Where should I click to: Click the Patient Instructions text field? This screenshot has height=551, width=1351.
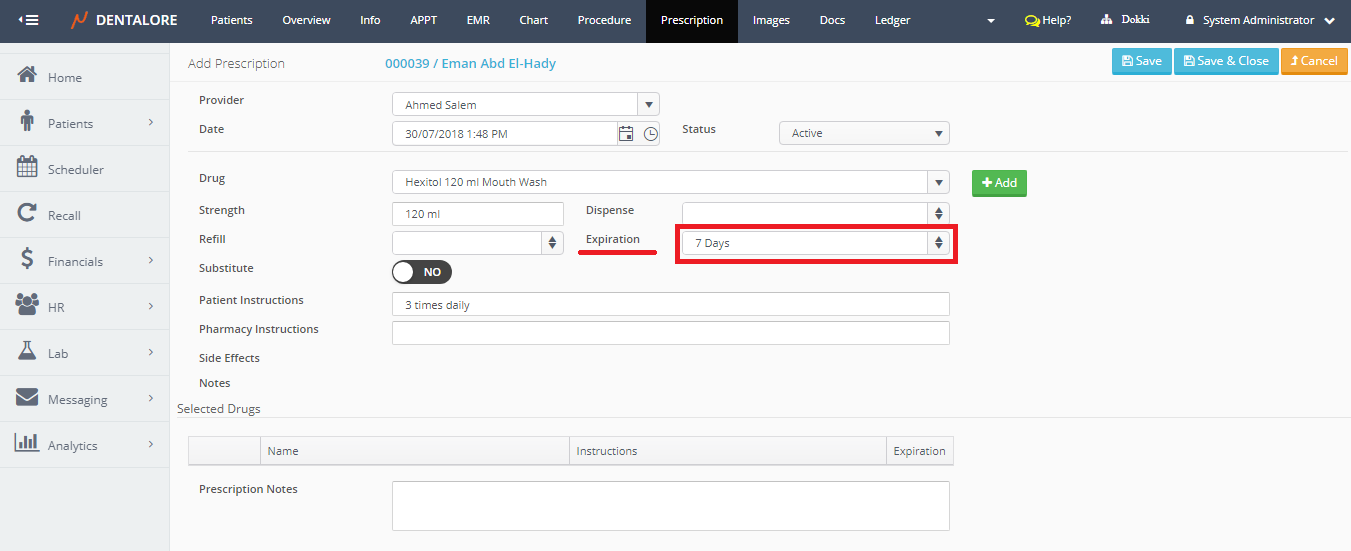tap(670, 304)
